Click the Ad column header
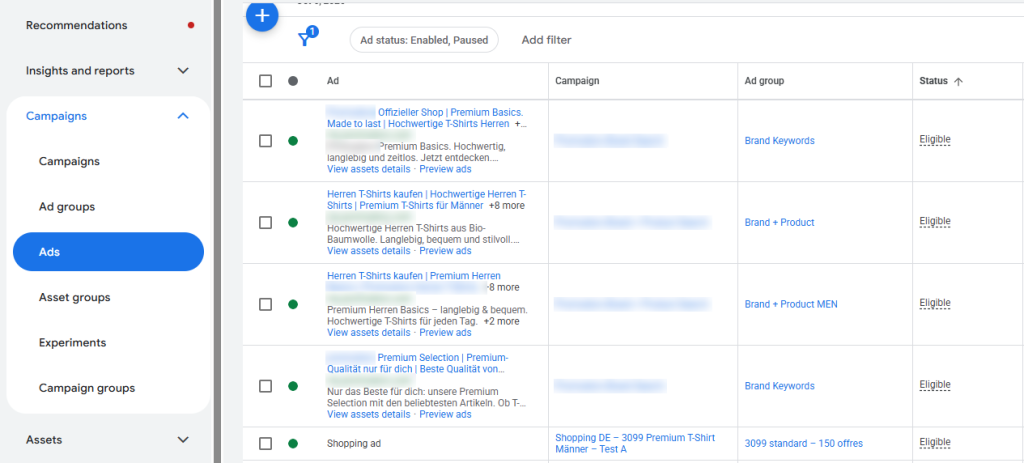 point(332,81)
